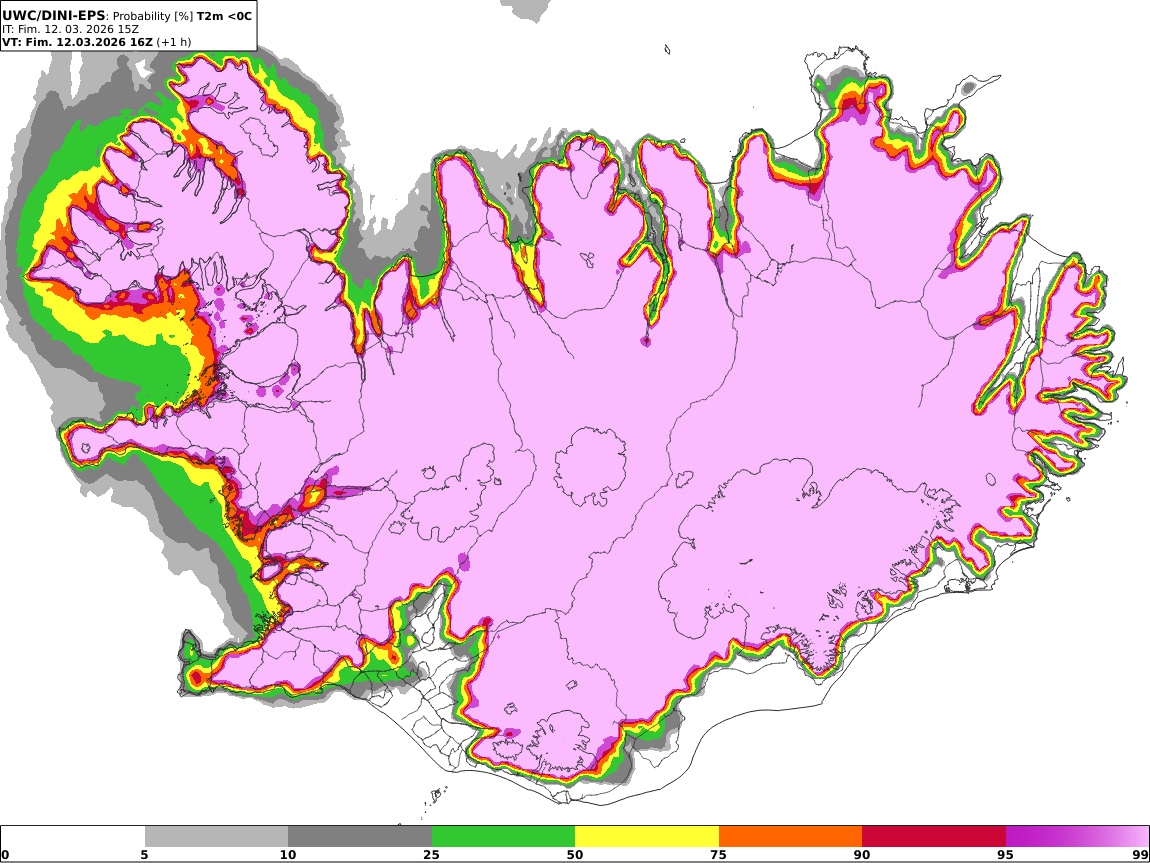Click the '75' legend tick label
This screenshot has width=1150, height=863.
click(718, 855)
